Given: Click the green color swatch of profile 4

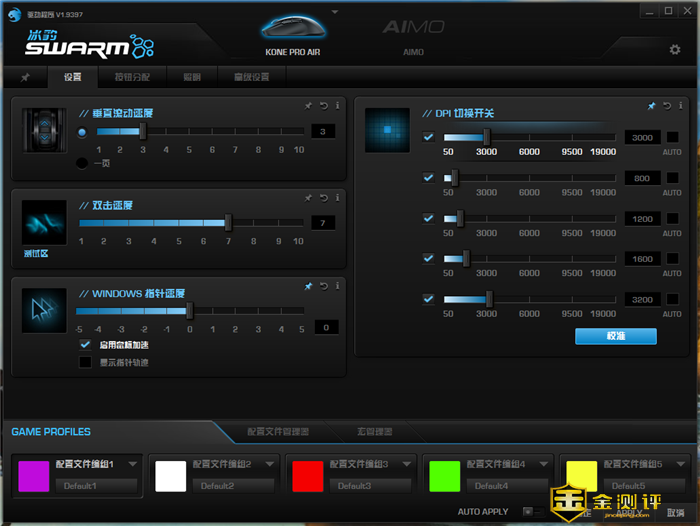Looking at the screenshot, I should pyautogui.click(x=445, y=475).
